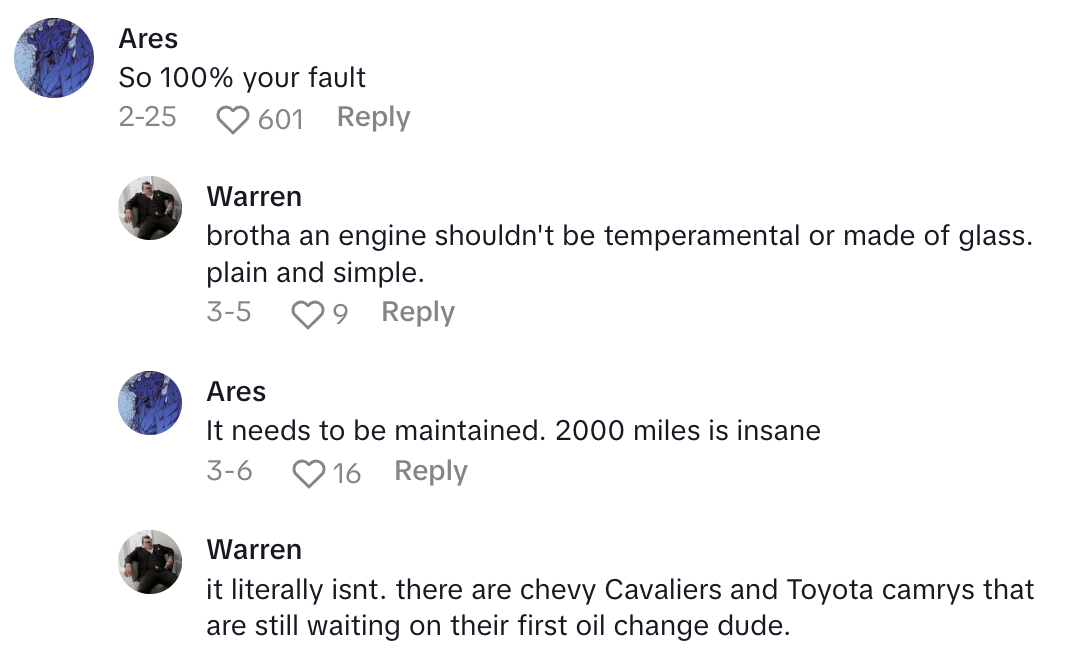Like Ares's "So 100% your fault" comment
The height and width of the screenshot is (650, 1082).
click(x=233, y=120)
